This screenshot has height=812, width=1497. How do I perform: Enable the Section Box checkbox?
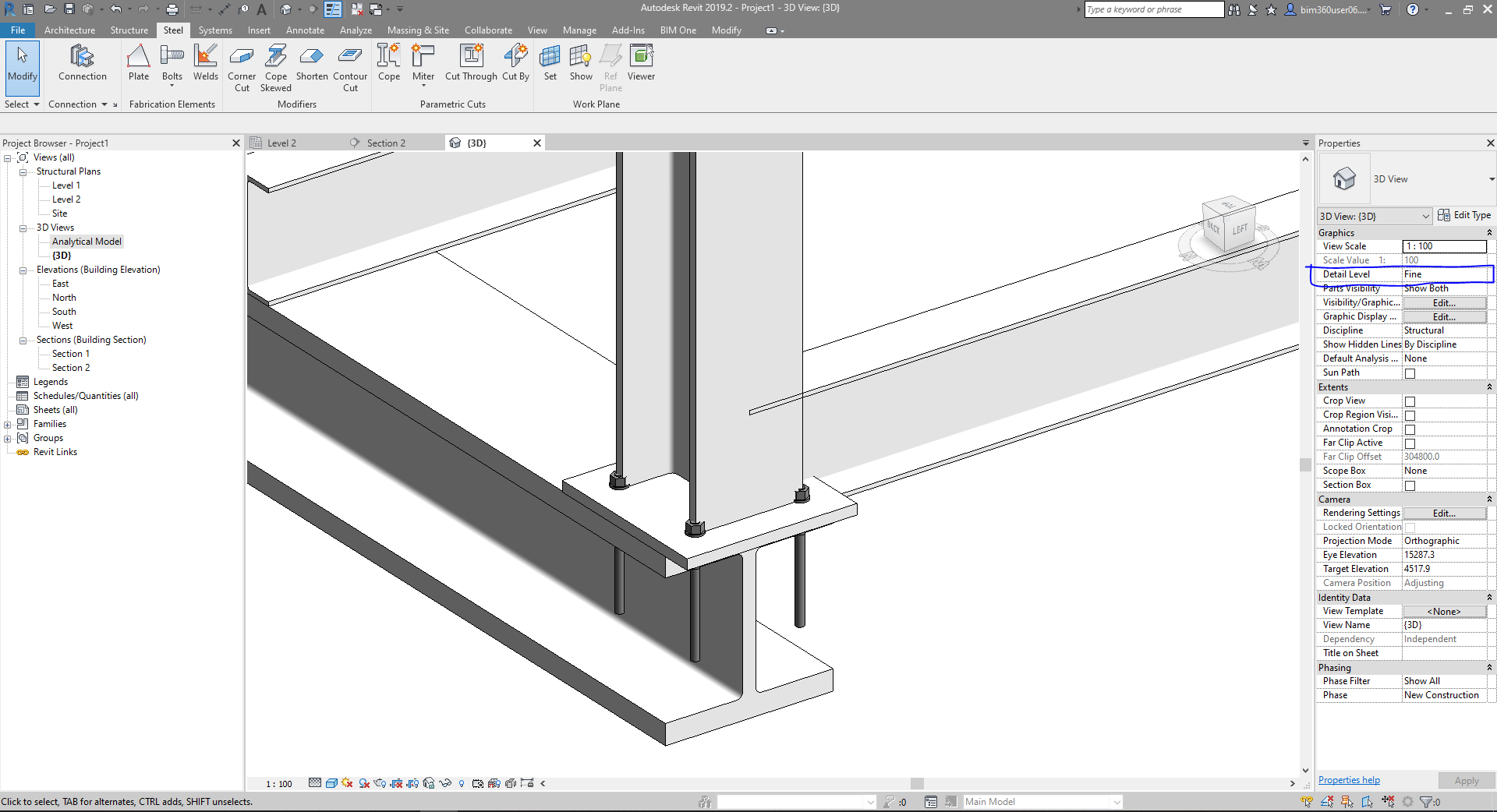click(1410, 485)
